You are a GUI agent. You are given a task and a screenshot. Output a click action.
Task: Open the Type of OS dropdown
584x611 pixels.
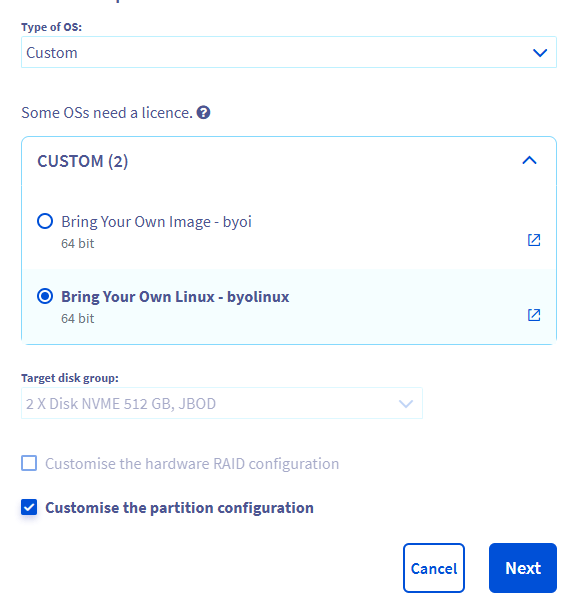coord(289,52)
